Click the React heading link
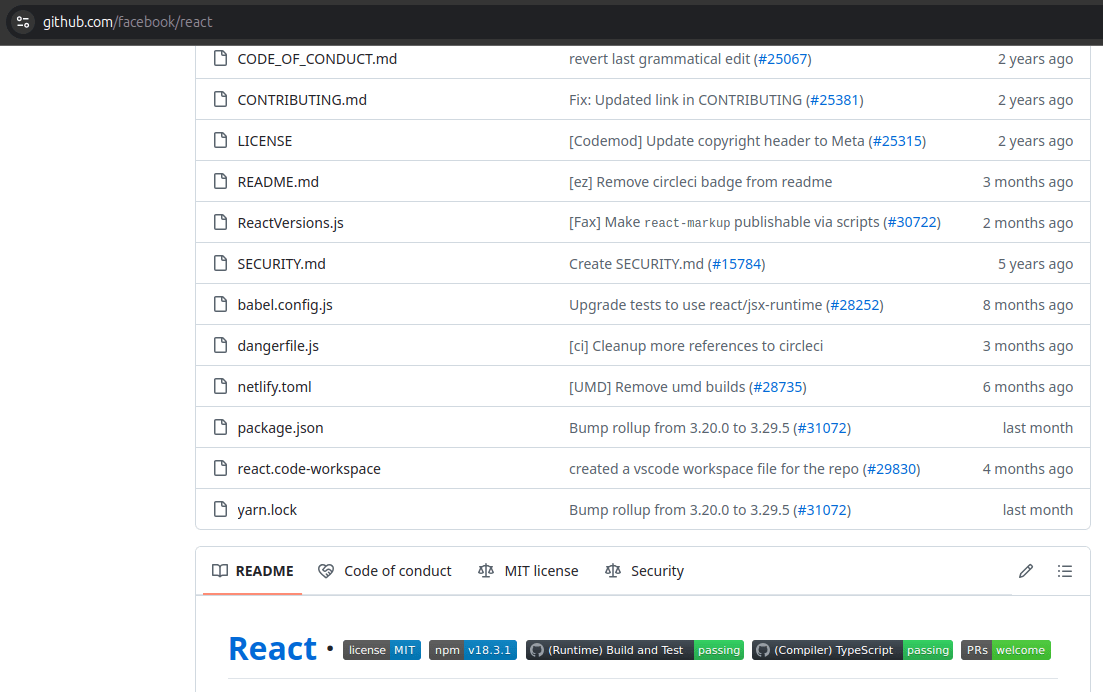This screenshot has height=692, width=1103. (272, 648)
